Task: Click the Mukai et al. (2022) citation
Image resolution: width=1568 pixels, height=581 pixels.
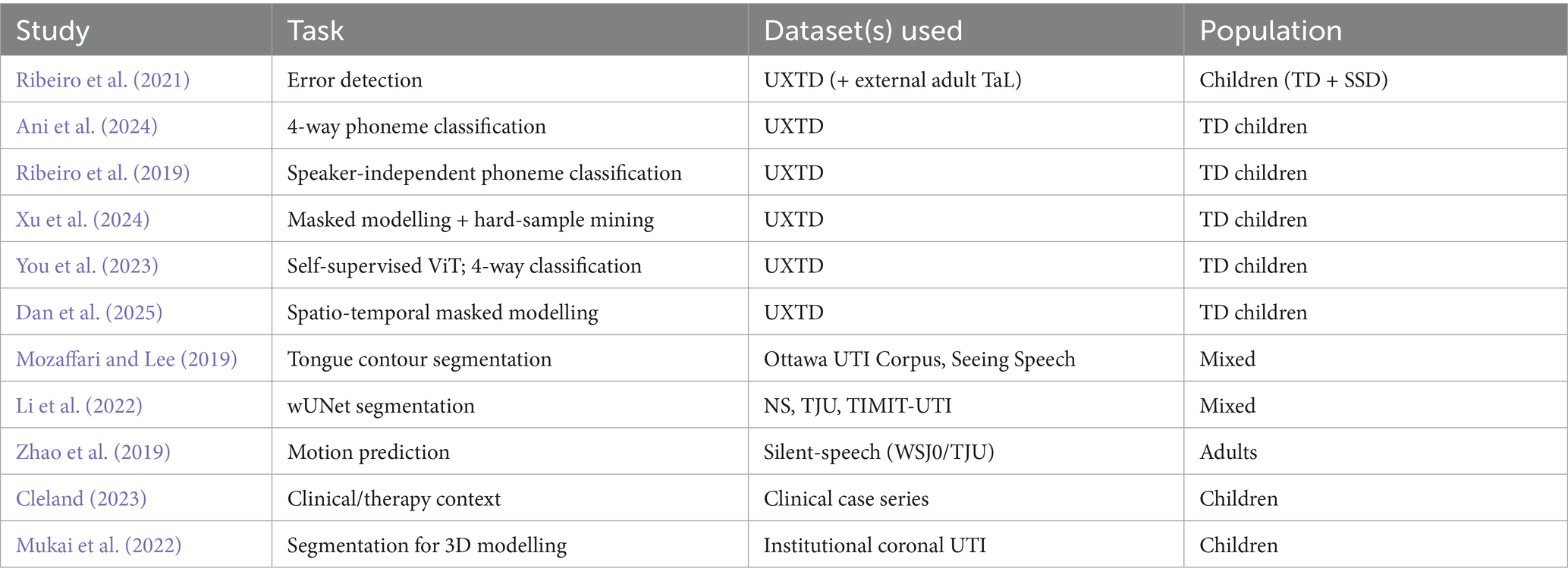Action: click(x=99, y=545)
